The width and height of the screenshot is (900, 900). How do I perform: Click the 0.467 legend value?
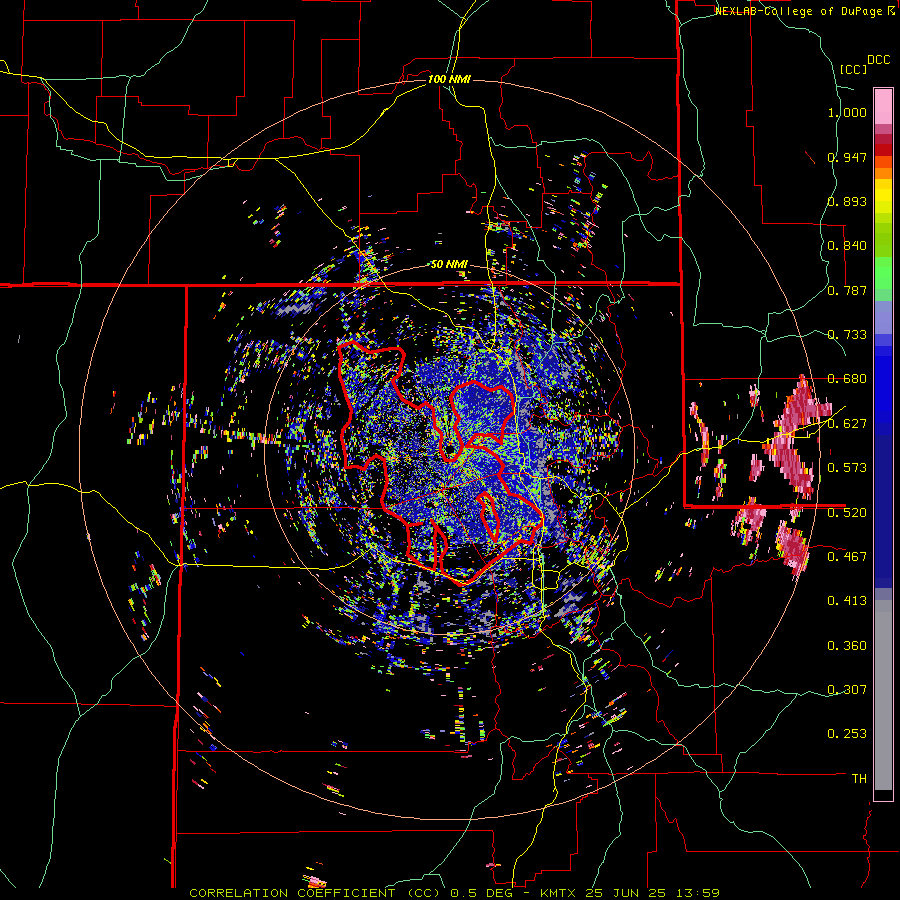(847, 557)
